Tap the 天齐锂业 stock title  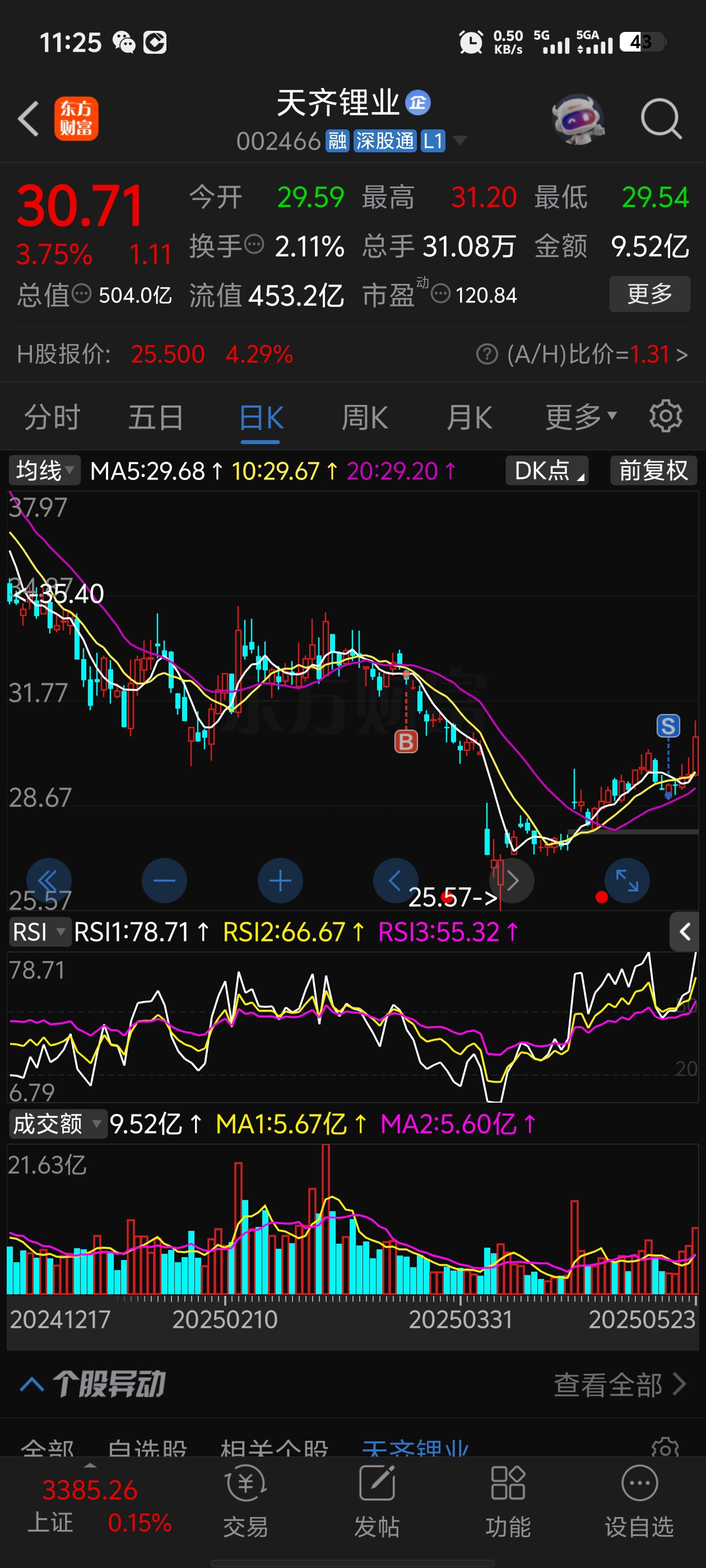(x=338, y=103)
